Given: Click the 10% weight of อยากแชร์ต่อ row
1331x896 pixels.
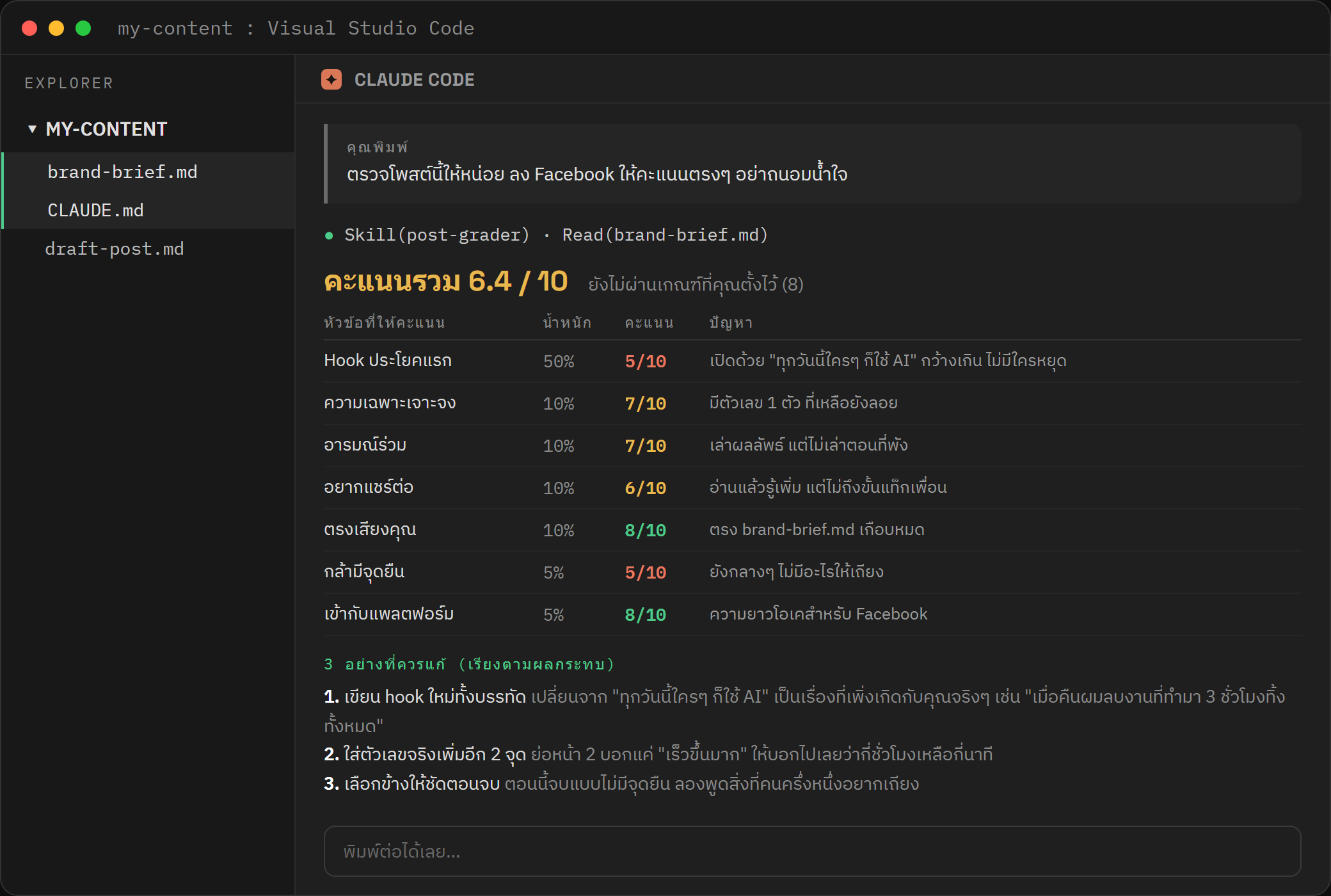Looking at the screenshot, I should [559, 488].
